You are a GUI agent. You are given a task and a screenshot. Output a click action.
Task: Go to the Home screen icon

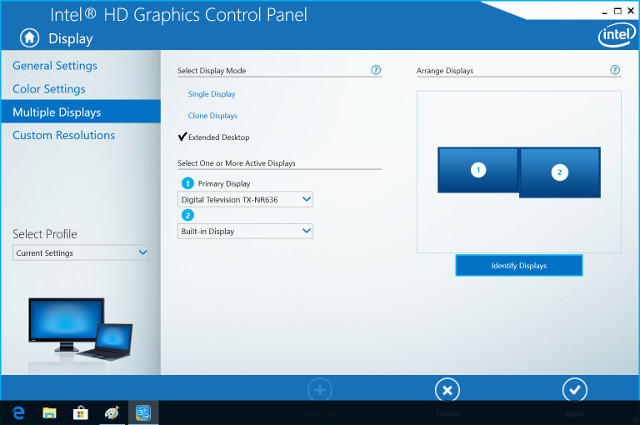(29, 38)
